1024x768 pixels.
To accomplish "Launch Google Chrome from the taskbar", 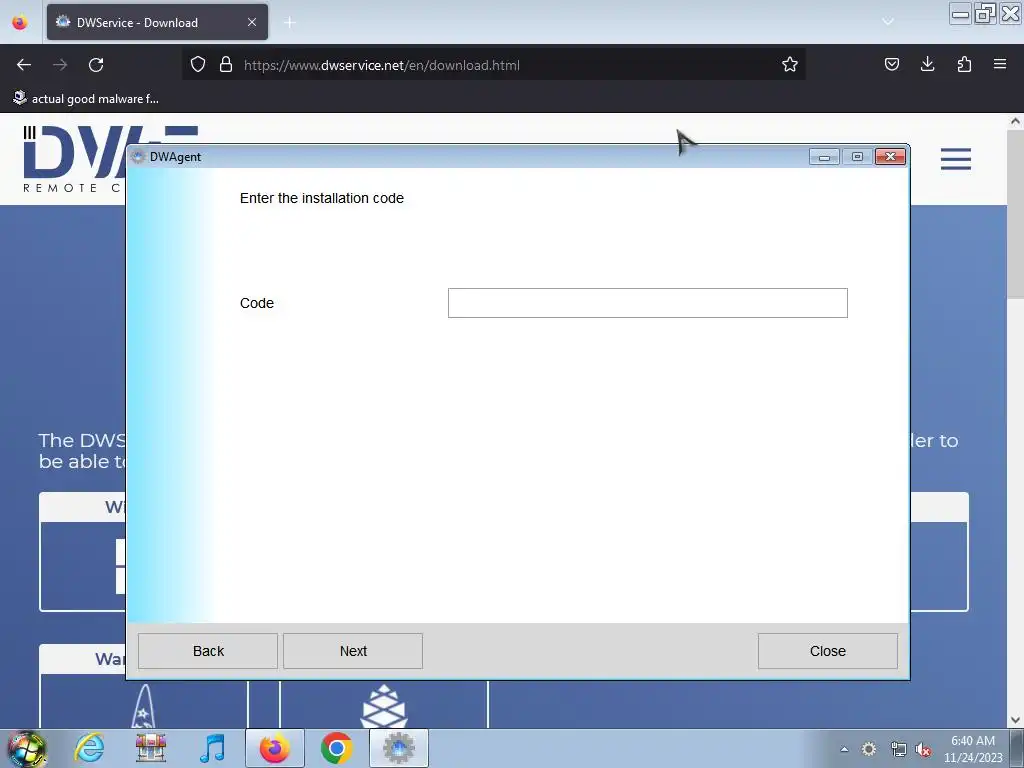I will tap(336, 748).
